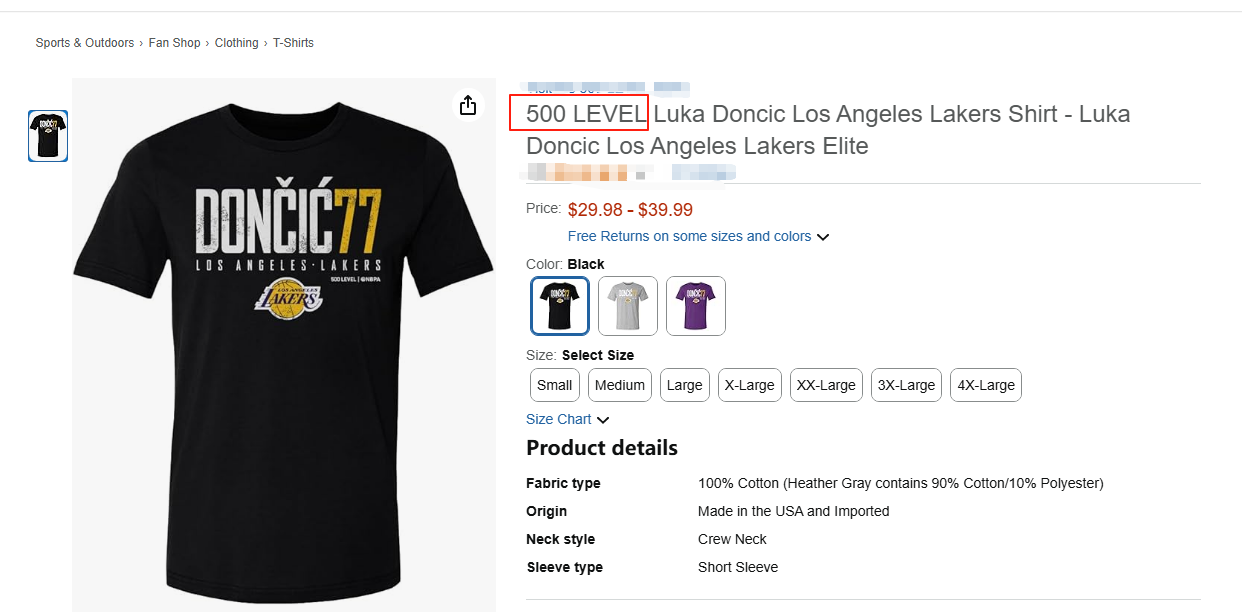The height and width of the screenshot is (612, 1242).
Task: Expand the Size Chart dropdown
Action: 567,420
